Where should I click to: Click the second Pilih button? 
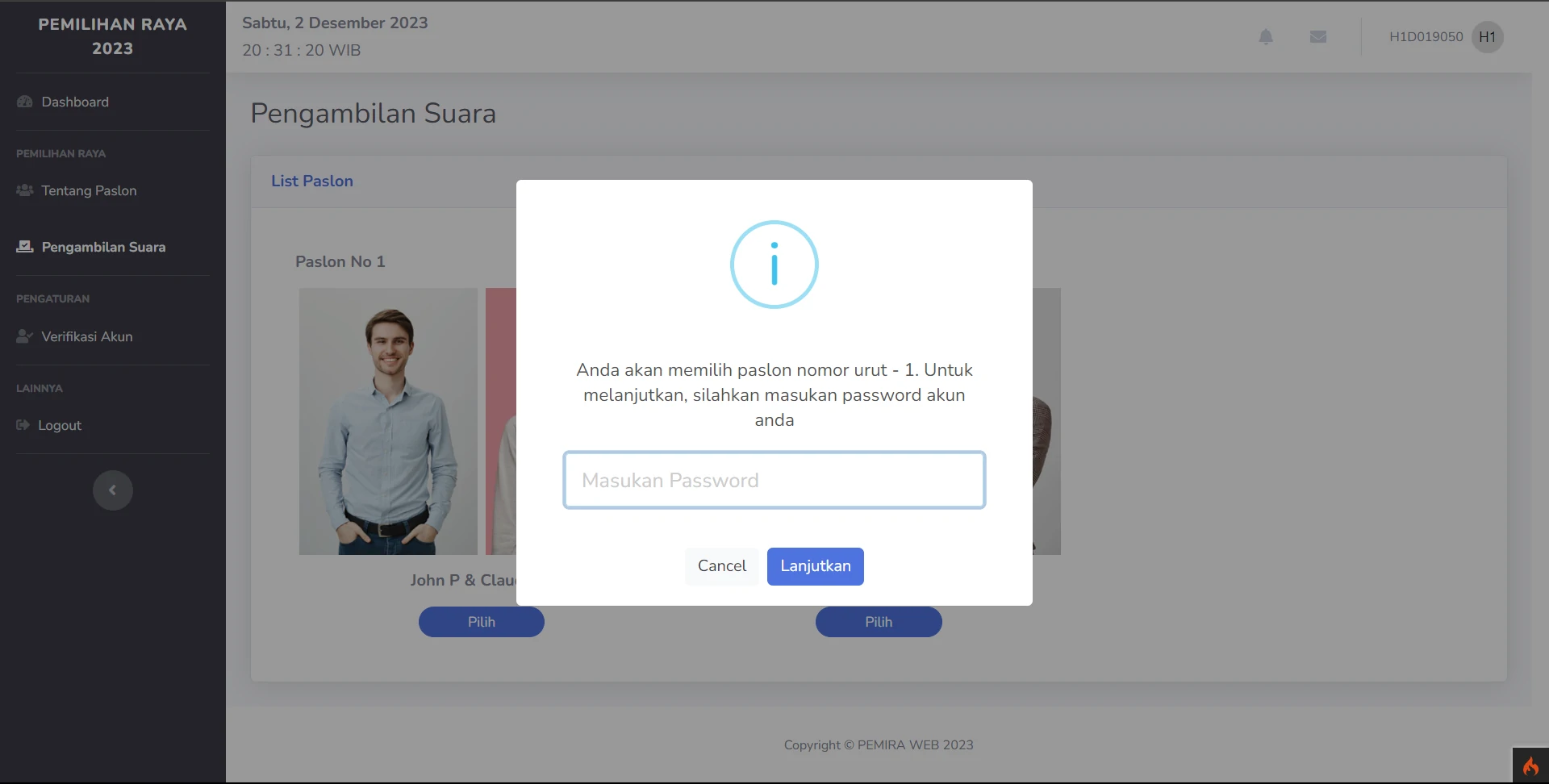[879, 622]
